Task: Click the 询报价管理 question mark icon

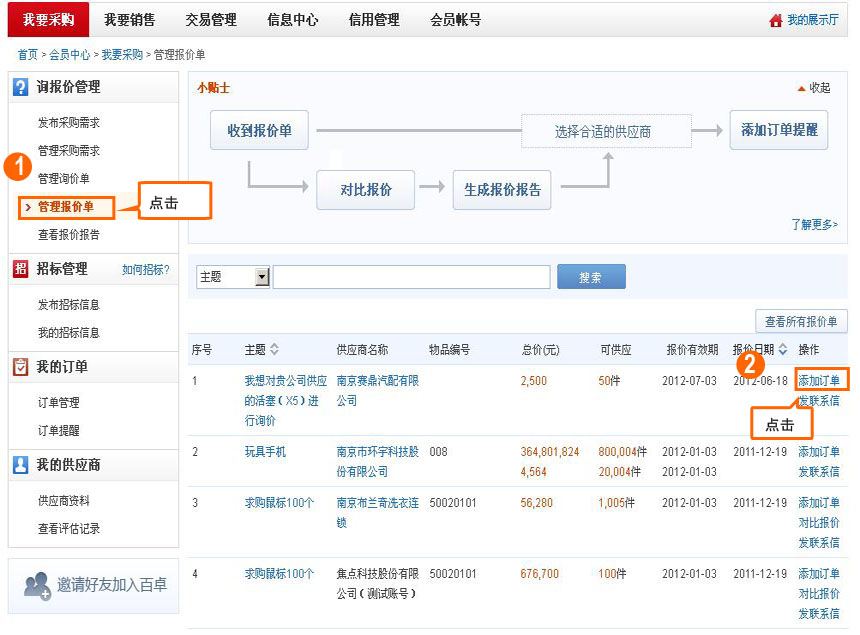Action: tap(21, 87)
